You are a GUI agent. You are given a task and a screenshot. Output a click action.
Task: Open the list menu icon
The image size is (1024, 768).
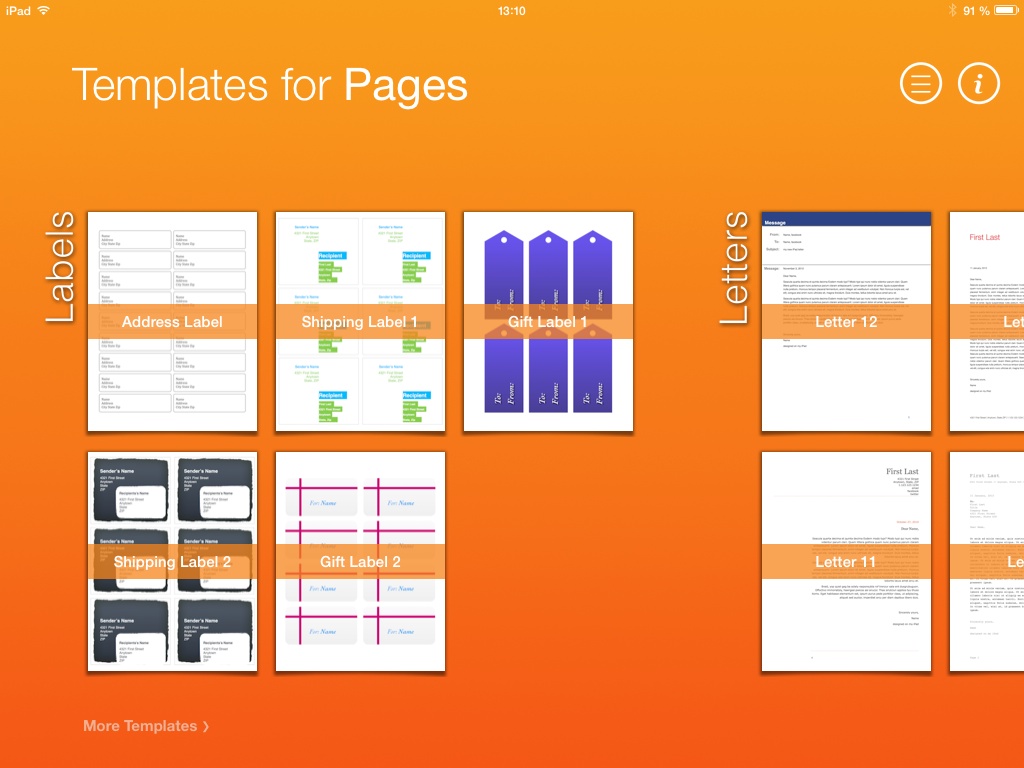pos(921,84)
